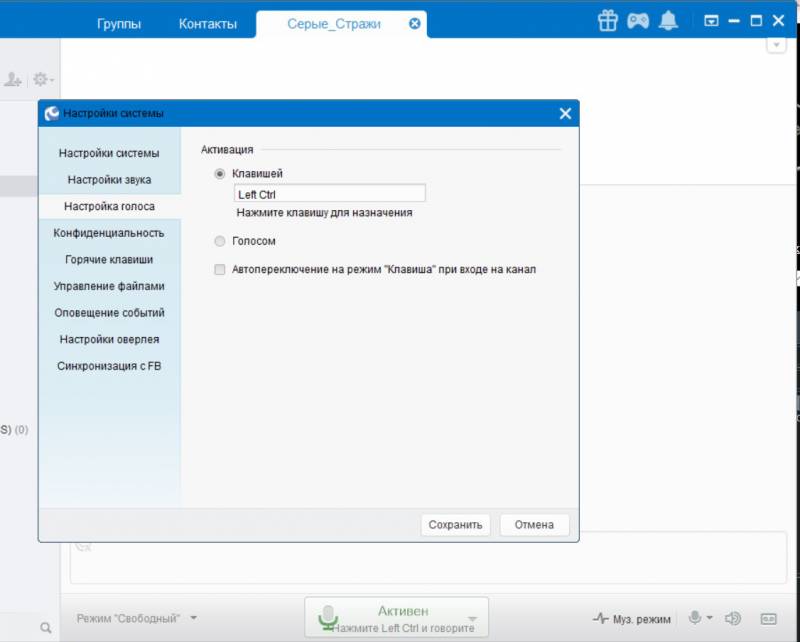Click the dialog logo icon in title bar
The width and height of the screenshot is (800, 642).
[52, 113]
